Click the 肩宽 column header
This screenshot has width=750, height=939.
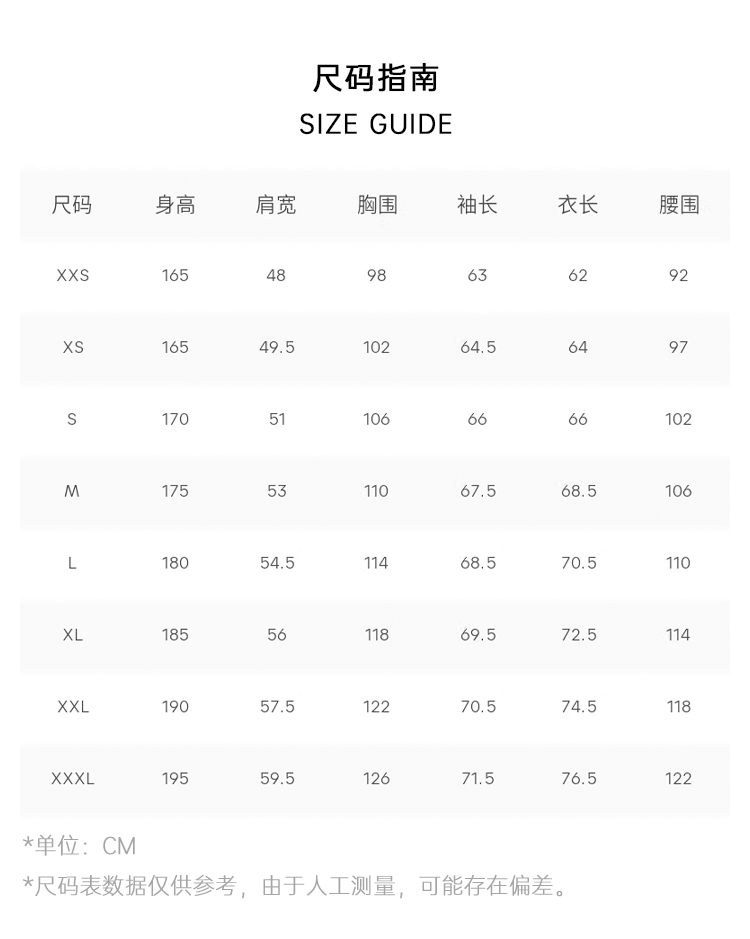point(276,205)
